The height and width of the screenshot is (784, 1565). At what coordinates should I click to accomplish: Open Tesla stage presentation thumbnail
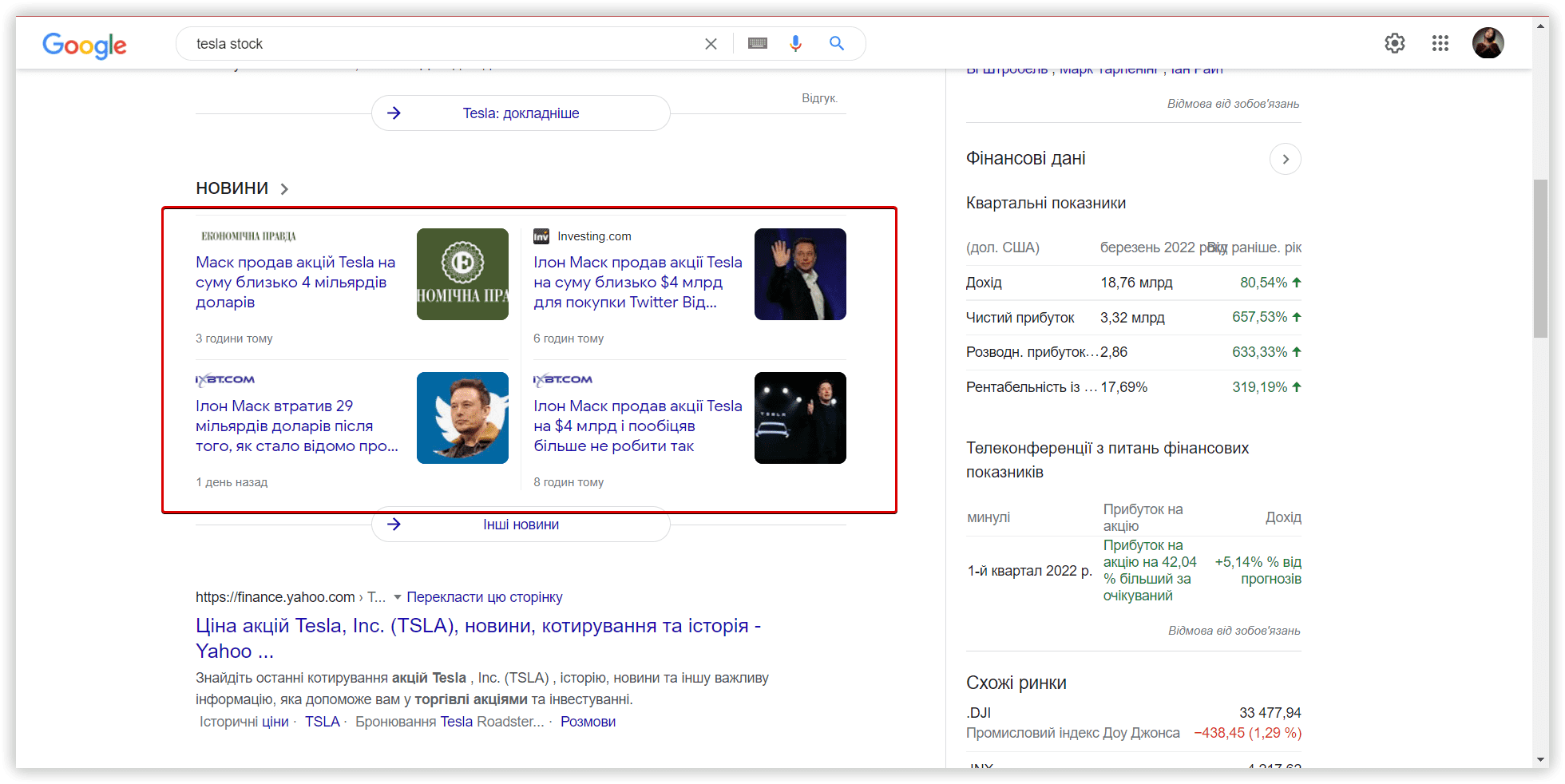click(x=800, y=418)
